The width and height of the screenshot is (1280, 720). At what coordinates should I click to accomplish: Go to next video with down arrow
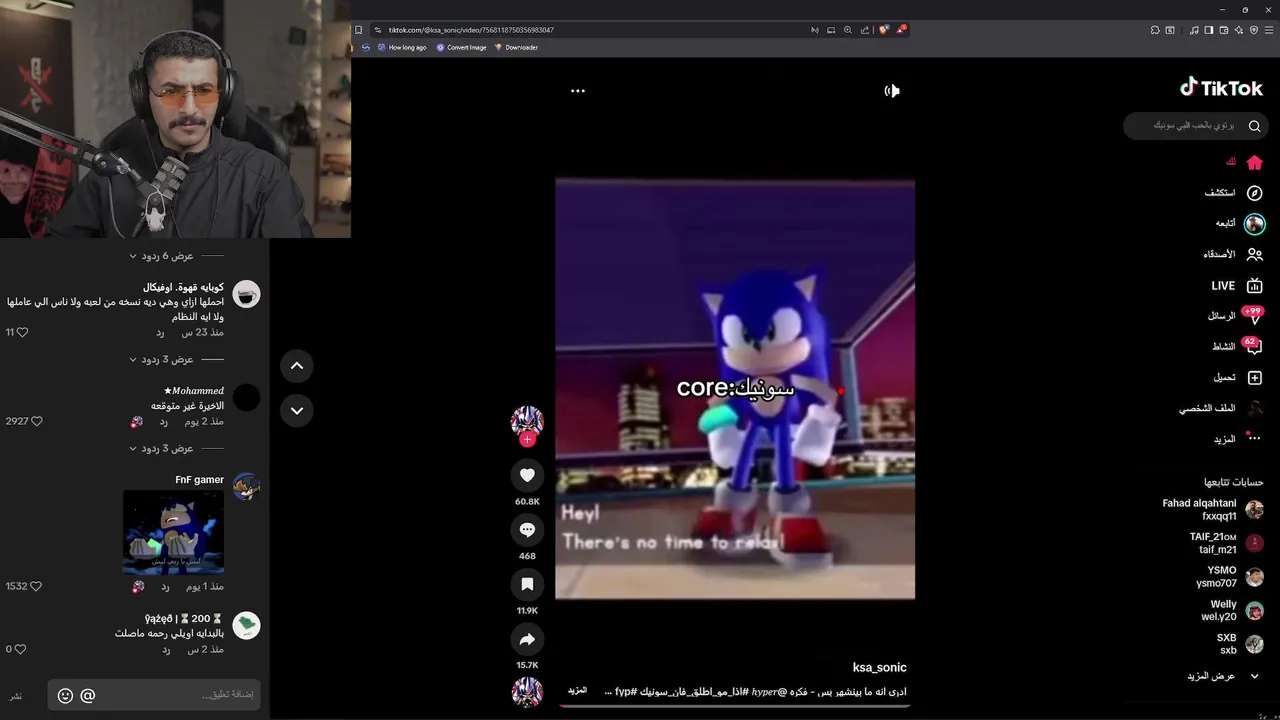[297, 410]
